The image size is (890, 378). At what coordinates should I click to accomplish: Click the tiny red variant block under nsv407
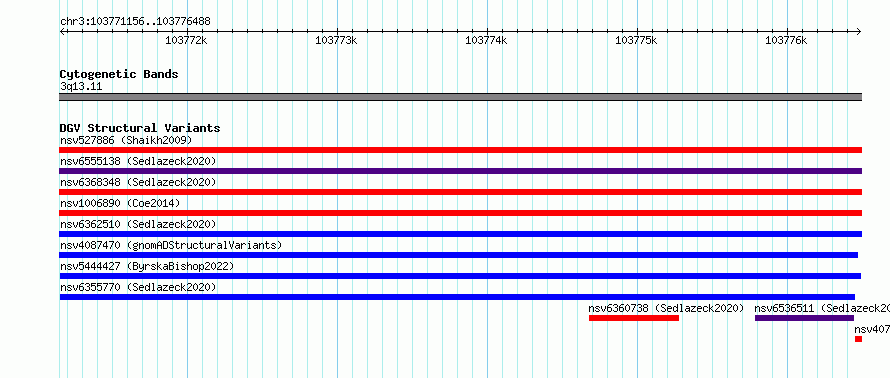click(858, 339)
